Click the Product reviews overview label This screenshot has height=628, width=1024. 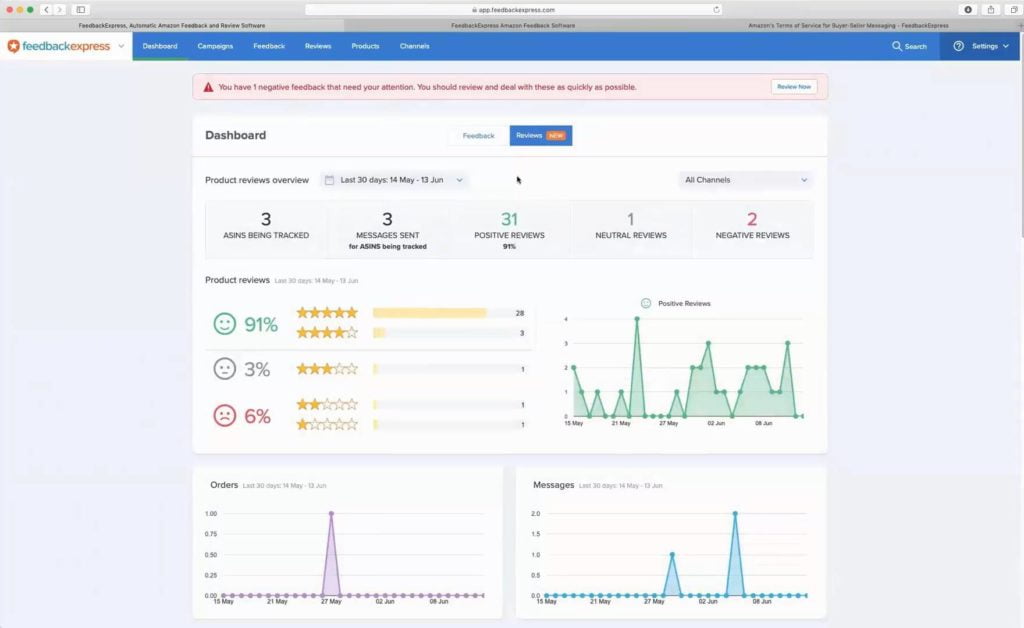(257, 180)
